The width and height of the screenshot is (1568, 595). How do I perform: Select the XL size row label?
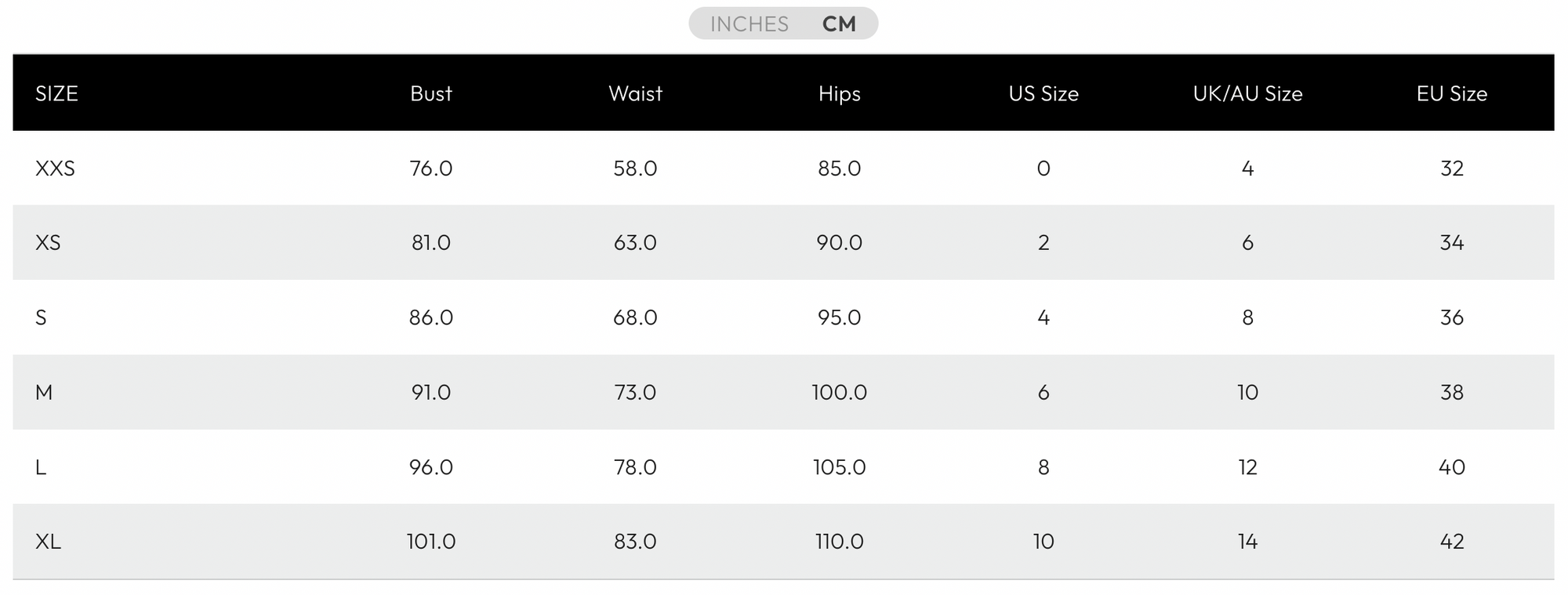coord(48,542)
